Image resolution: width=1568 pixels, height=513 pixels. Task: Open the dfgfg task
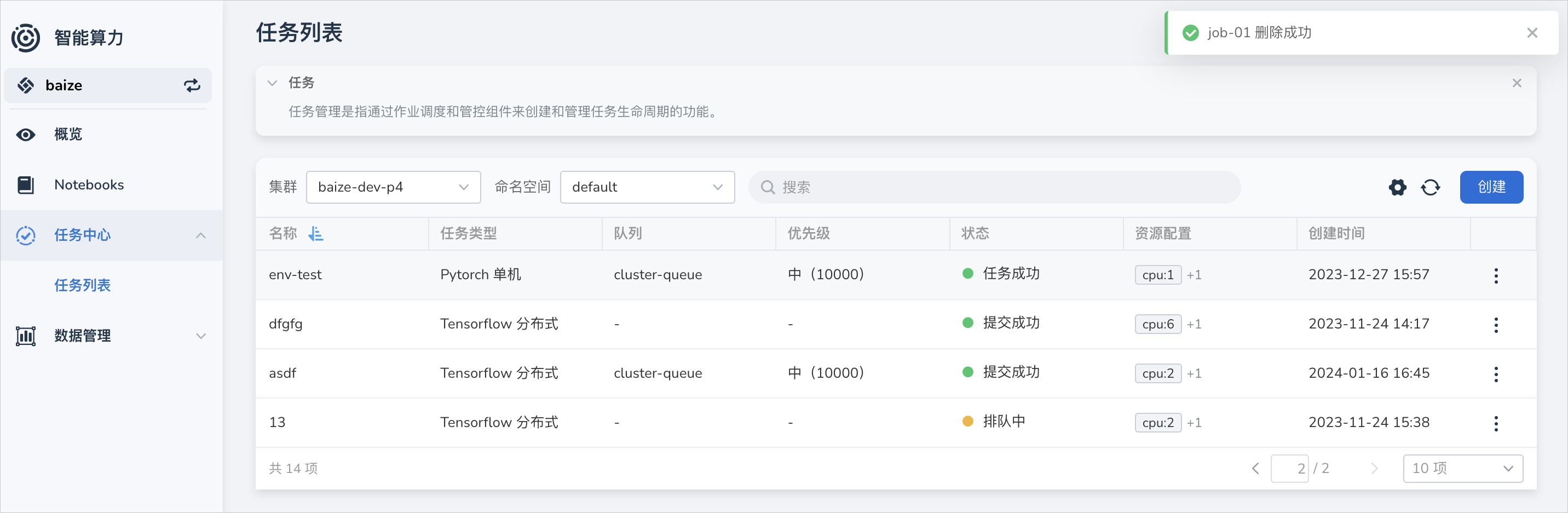click(x=285, y=324)
